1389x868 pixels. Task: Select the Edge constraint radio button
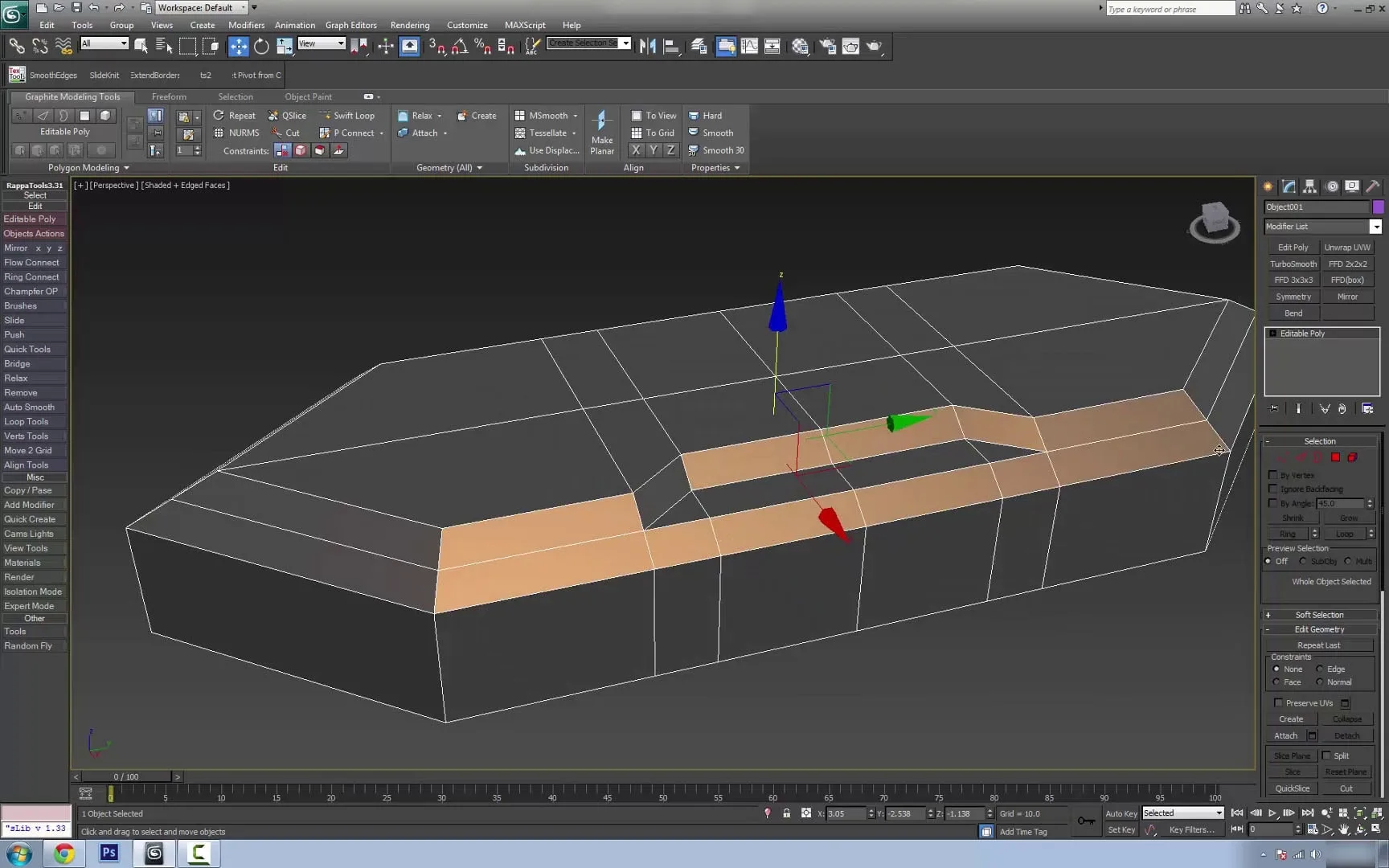1319,669
